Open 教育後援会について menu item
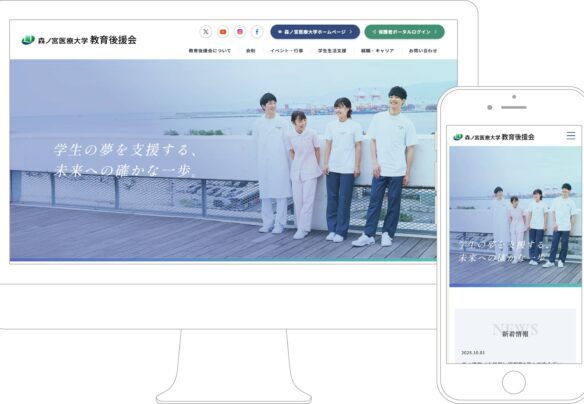This screenshot has height=404, width=584. pyautogui.click(x=210, y=51)
